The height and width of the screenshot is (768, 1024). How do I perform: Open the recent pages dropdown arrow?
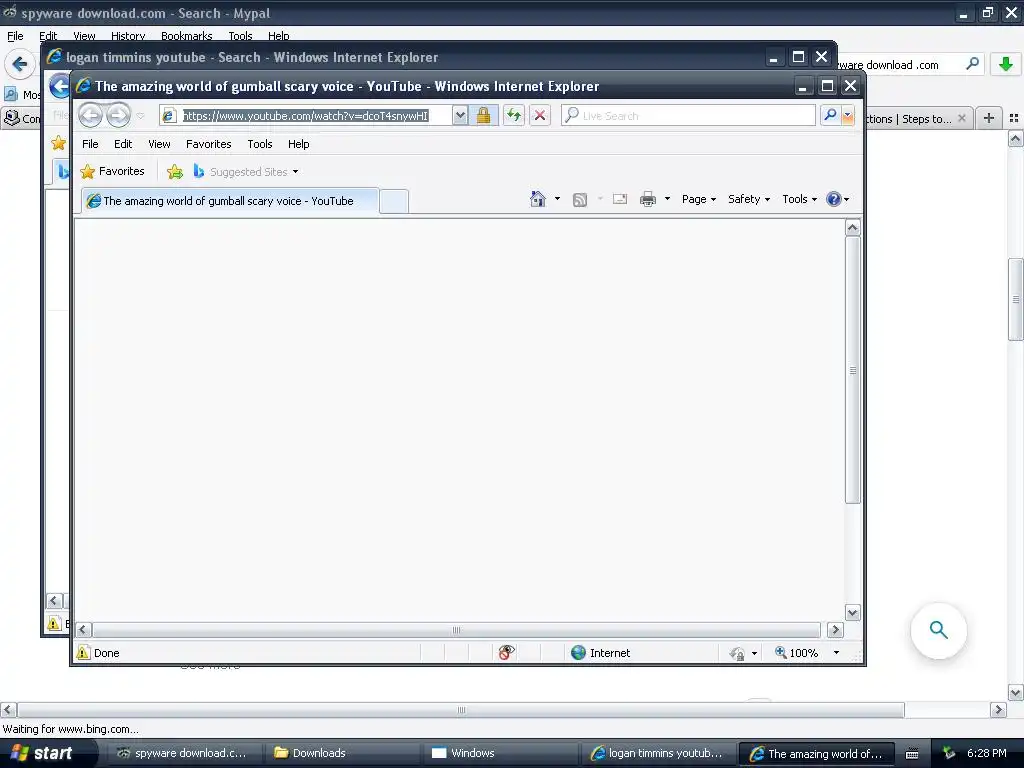pos(140,116)
